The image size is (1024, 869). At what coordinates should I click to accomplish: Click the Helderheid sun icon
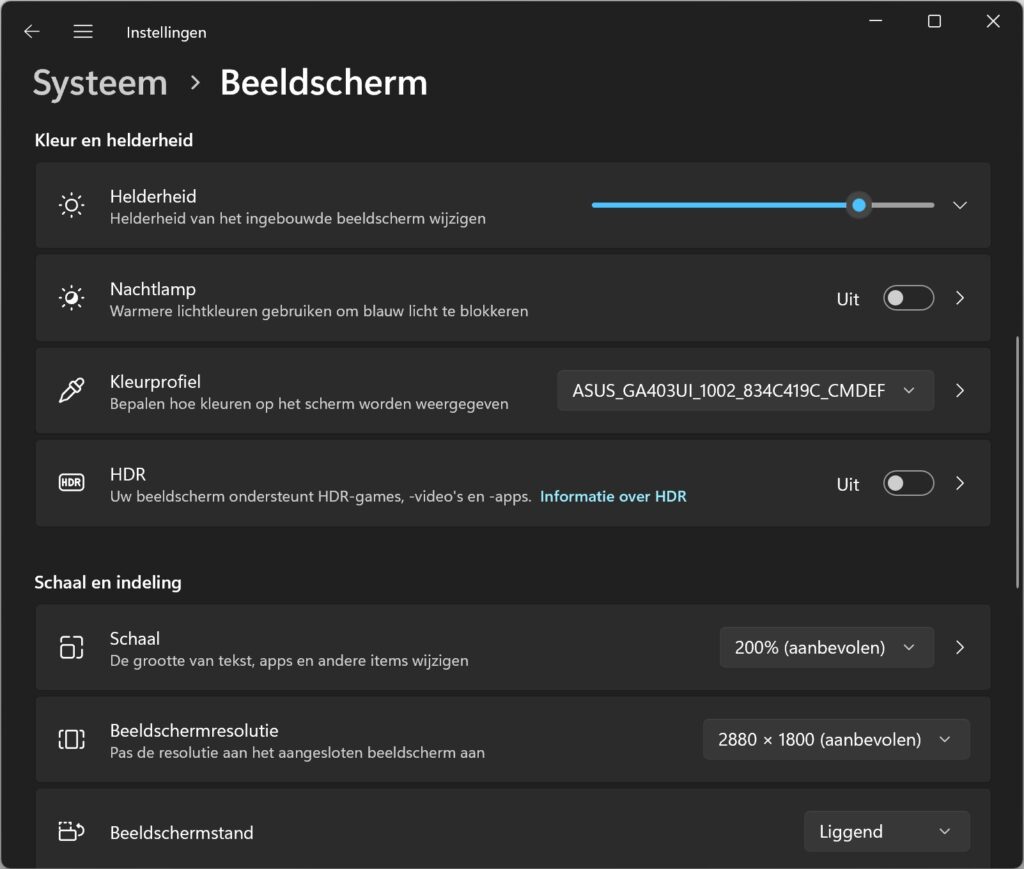(x=70, y=205)
